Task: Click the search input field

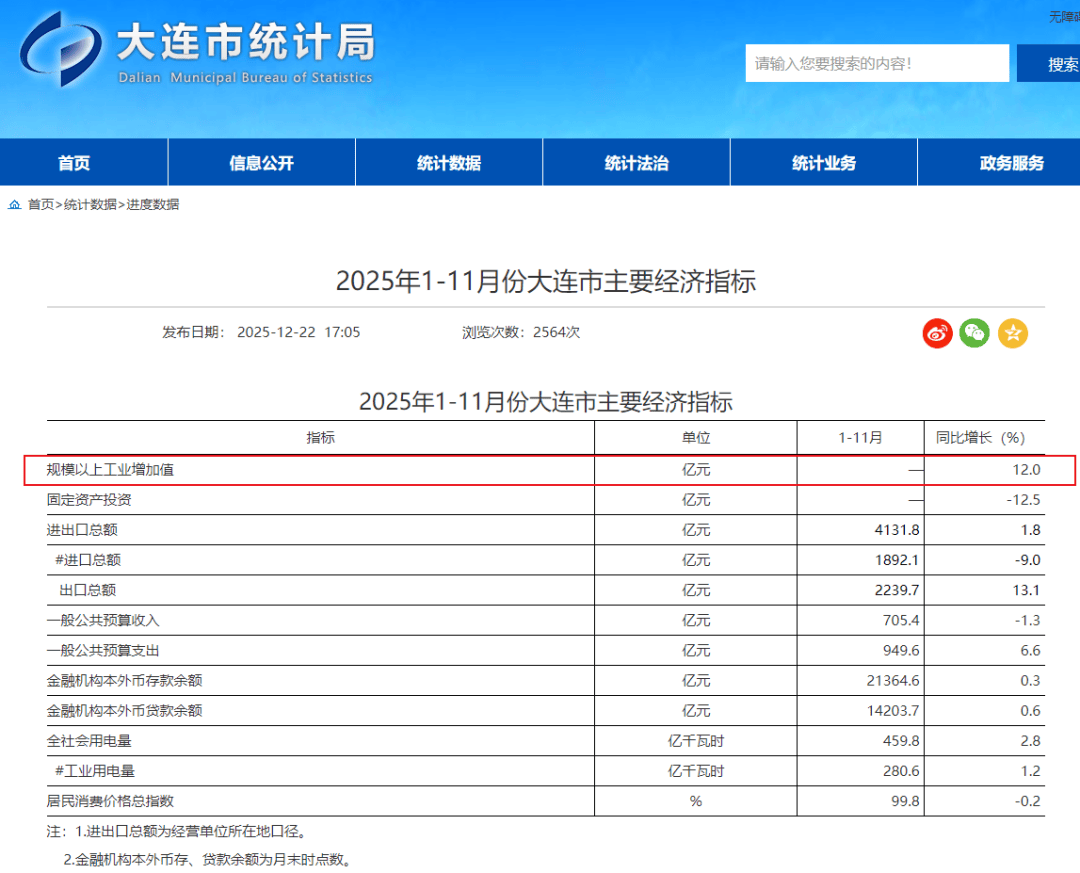Action: pos(876,64)
